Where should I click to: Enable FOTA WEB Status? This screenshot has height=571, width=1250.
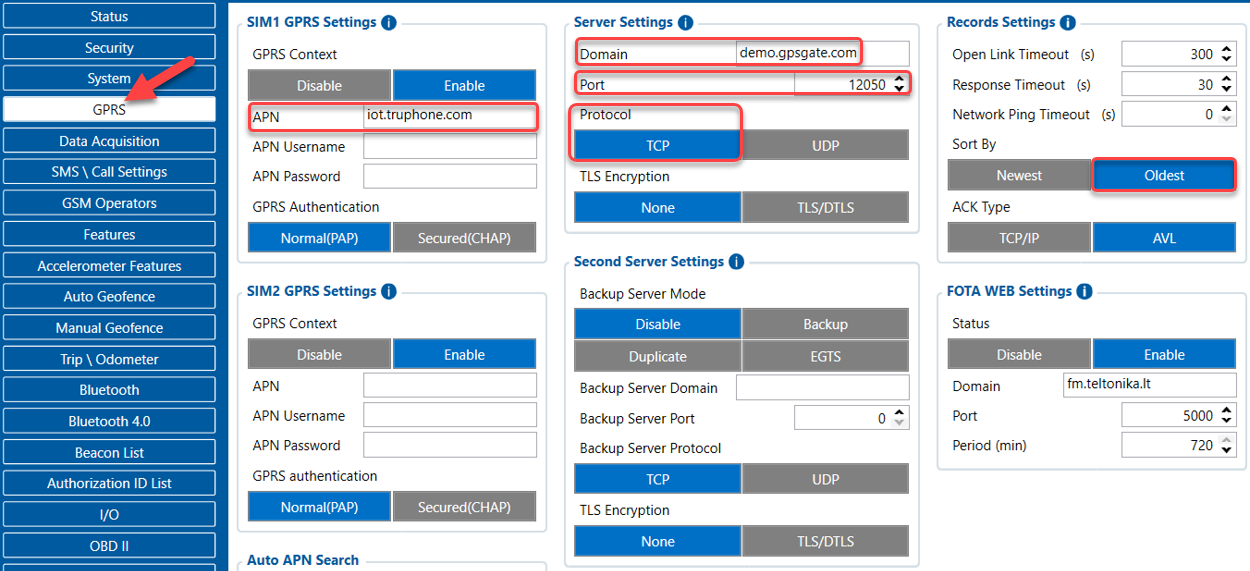coord(1164,354)
